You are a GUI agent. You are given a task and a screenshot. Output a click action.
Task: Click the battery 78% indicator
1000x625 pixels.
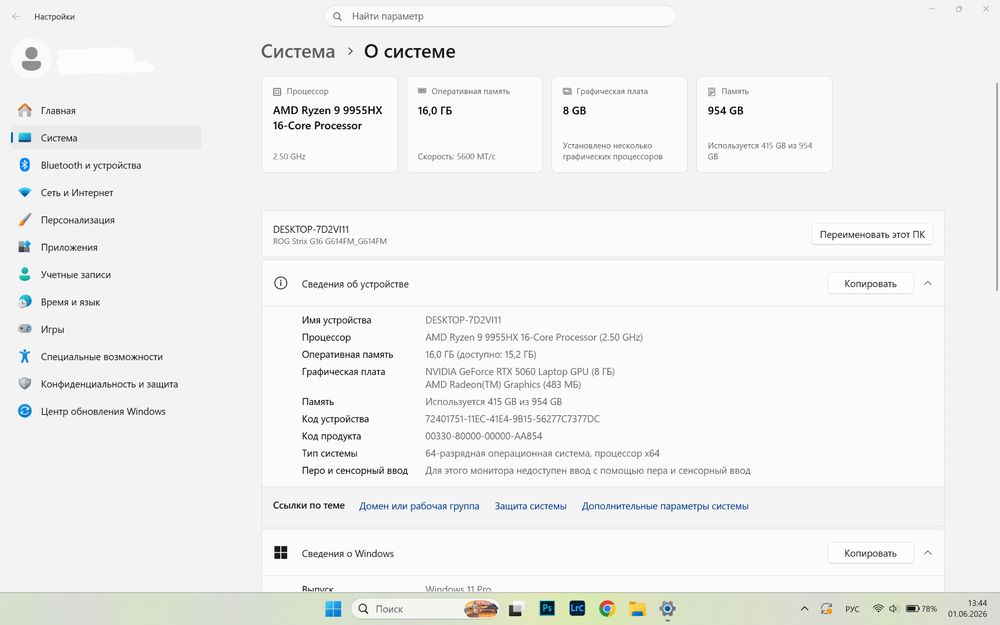[922, 609]
